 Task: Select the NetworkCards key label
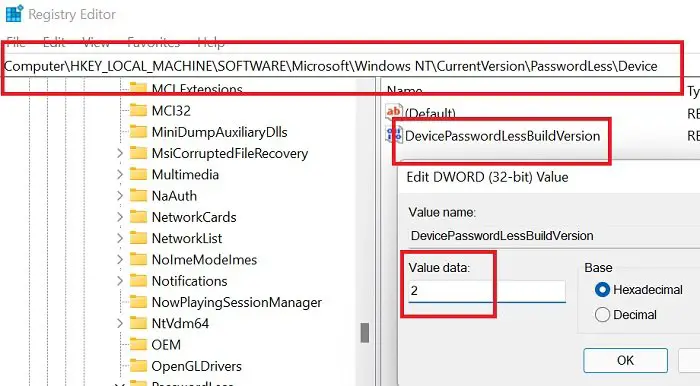(x=194, y=217)
